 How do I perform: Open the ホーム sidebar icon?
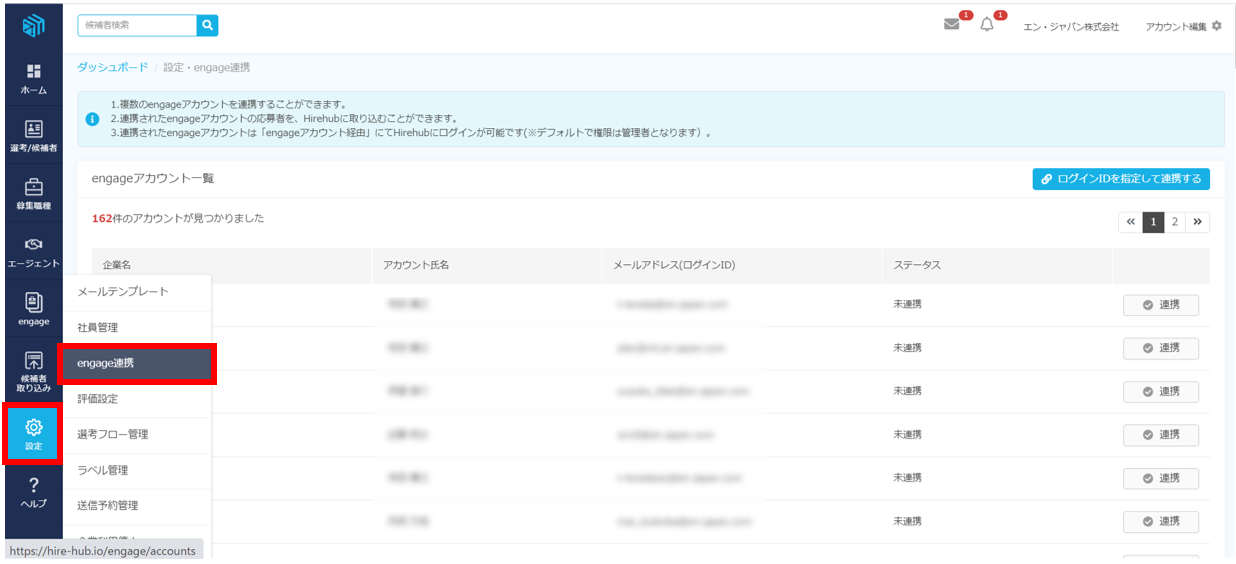coord(33,78)
